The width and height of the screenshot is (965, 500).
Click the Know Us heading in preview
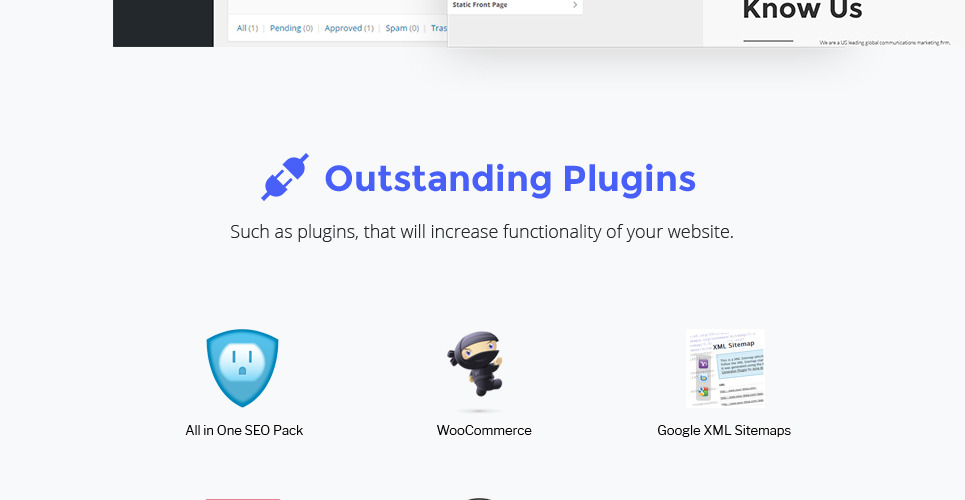(x=802, y=10)
